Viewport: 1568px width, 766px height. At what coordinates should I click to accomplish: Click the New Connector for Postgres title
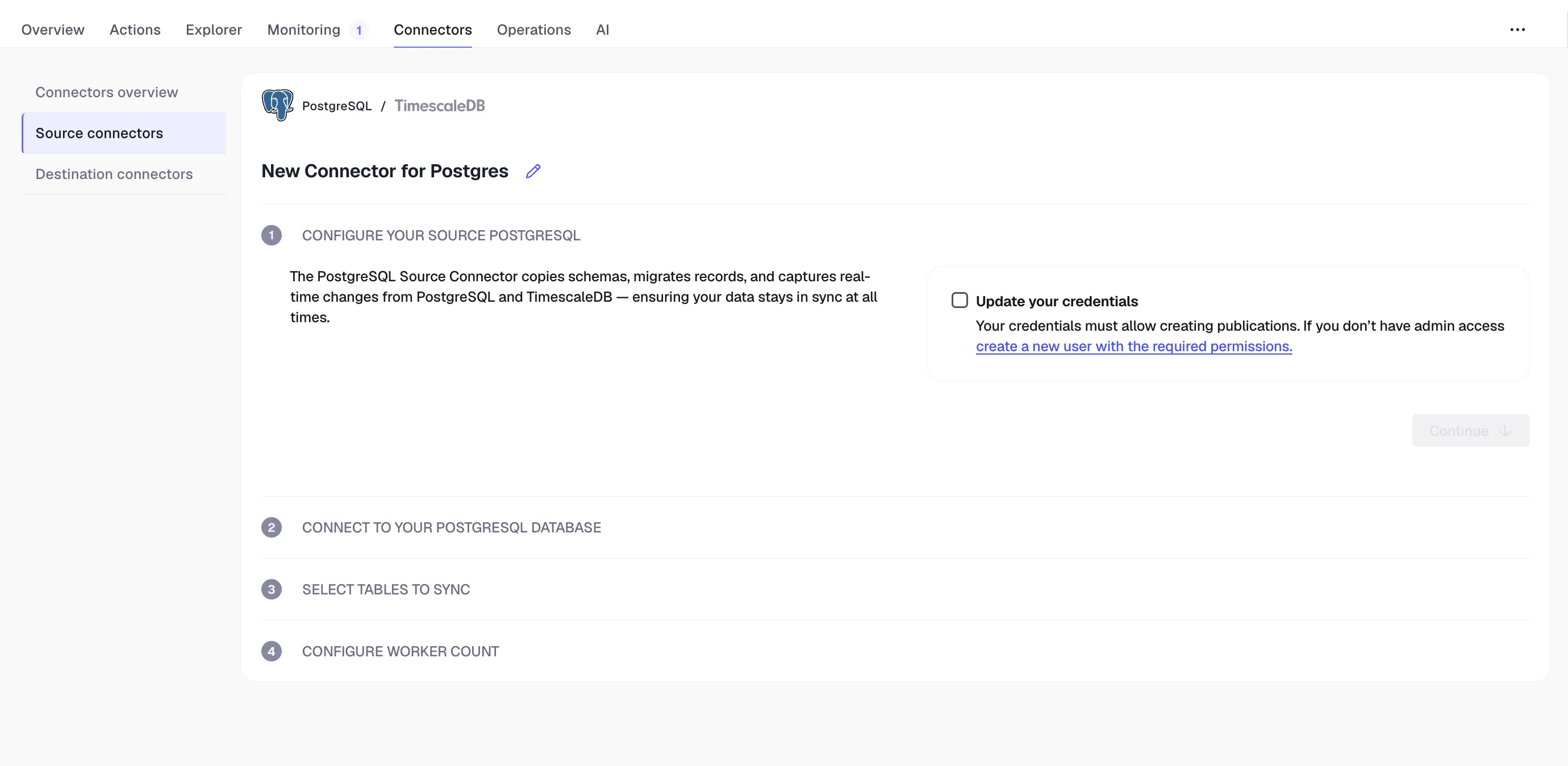click(x=385, y=171)
